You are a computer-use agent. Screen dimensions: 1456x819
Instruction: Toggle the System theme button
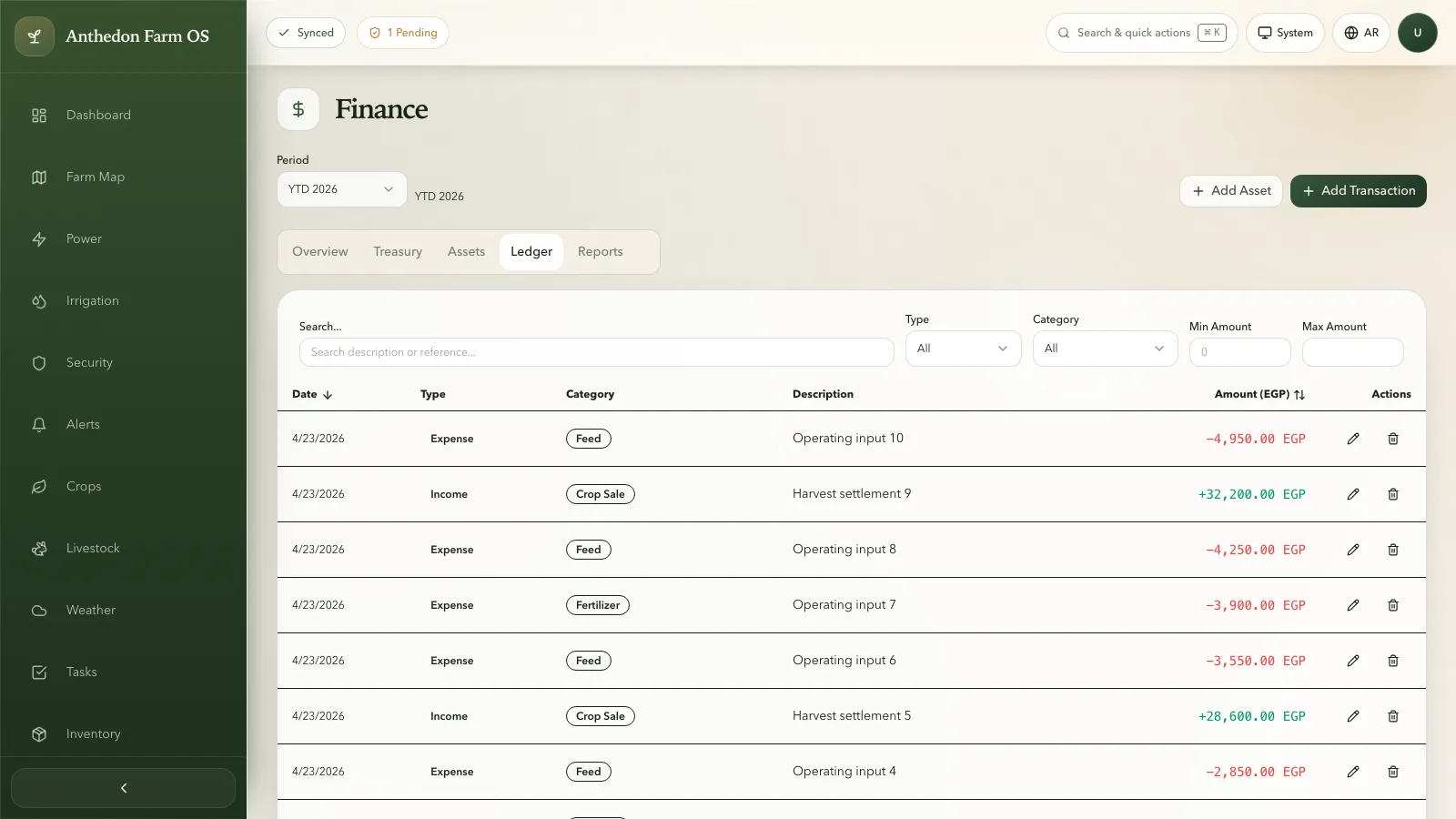[x=1285, y=33]
